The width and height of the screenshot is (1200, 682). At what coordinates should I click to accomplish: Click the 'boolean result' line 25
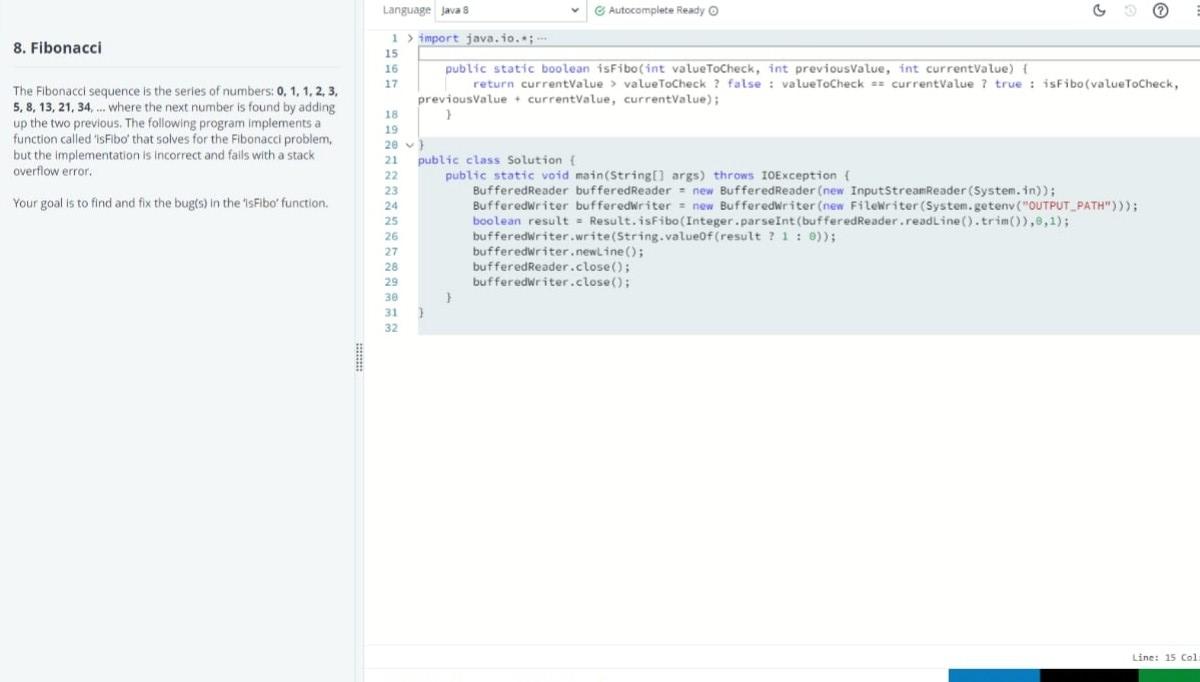[x=770, y=221]
